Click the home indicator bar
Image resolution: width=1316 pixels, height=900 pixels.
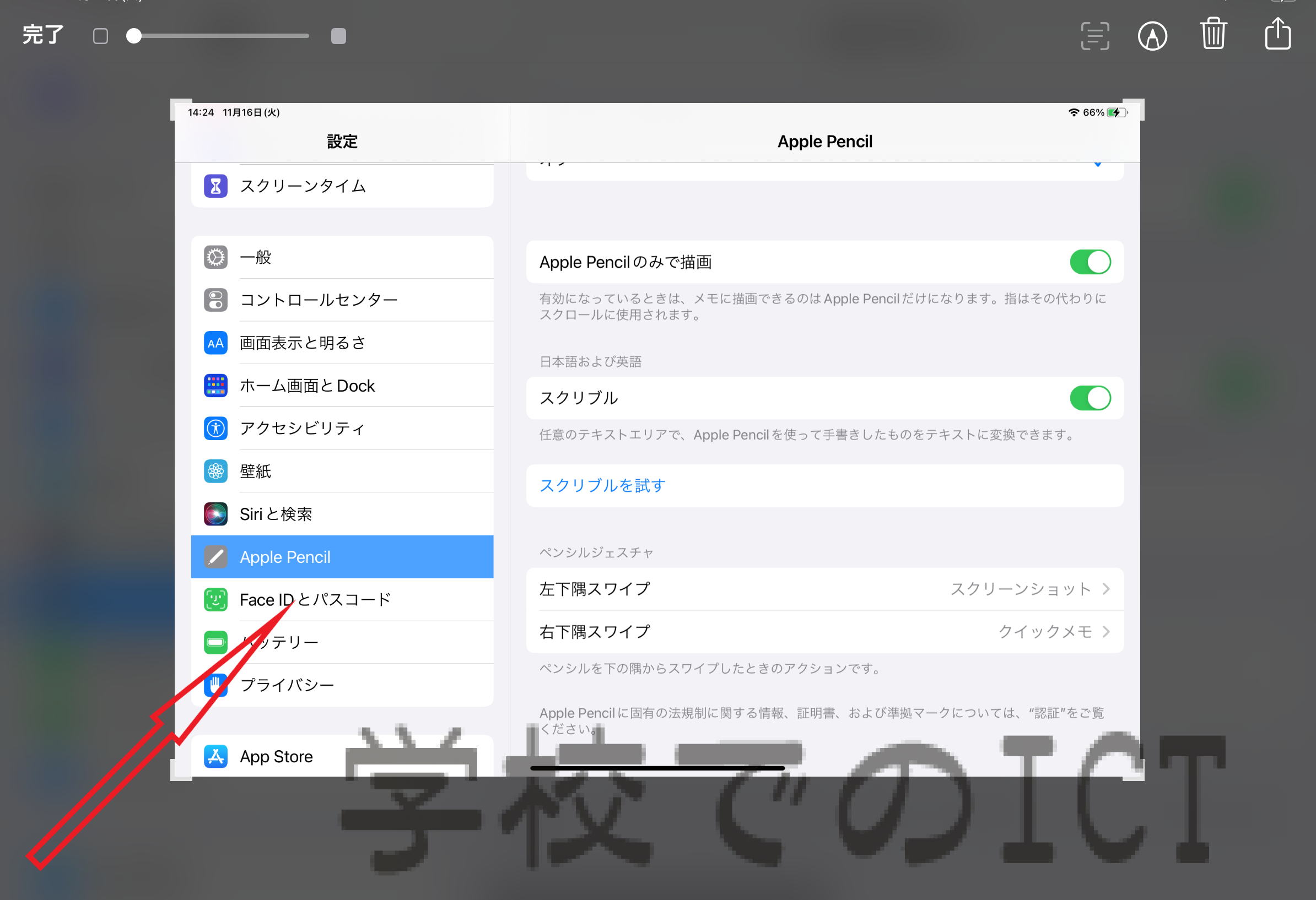click(657, 768)
